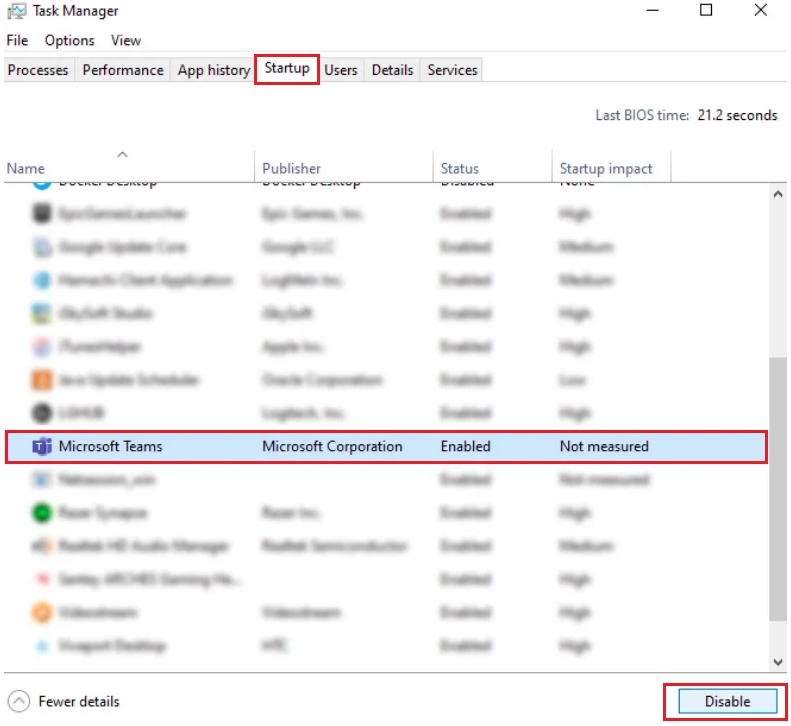Click the Last BIOS time label
The image size is (791, 726).
coord(642,116)
